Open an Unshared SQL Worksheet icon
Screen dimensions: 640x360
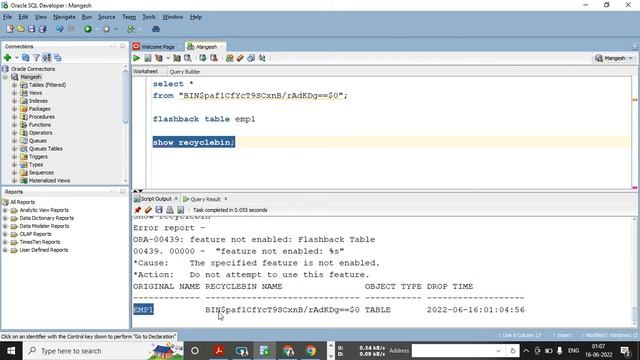click(x=229, y=58)
